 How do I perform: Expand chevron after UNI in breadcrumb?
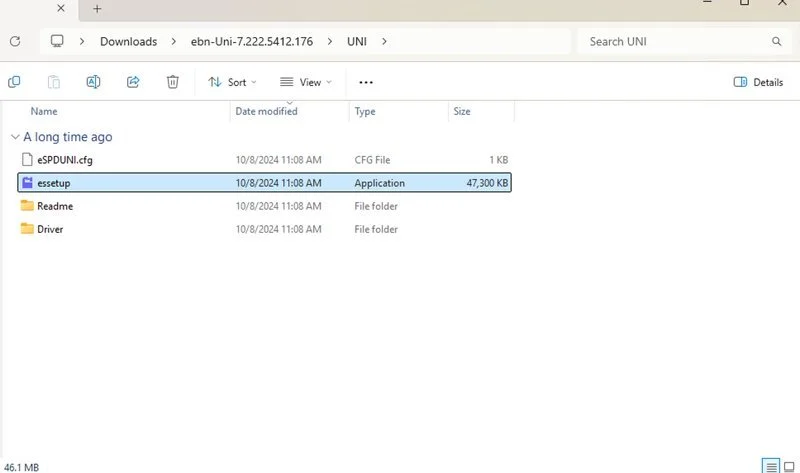pos(384,41)
